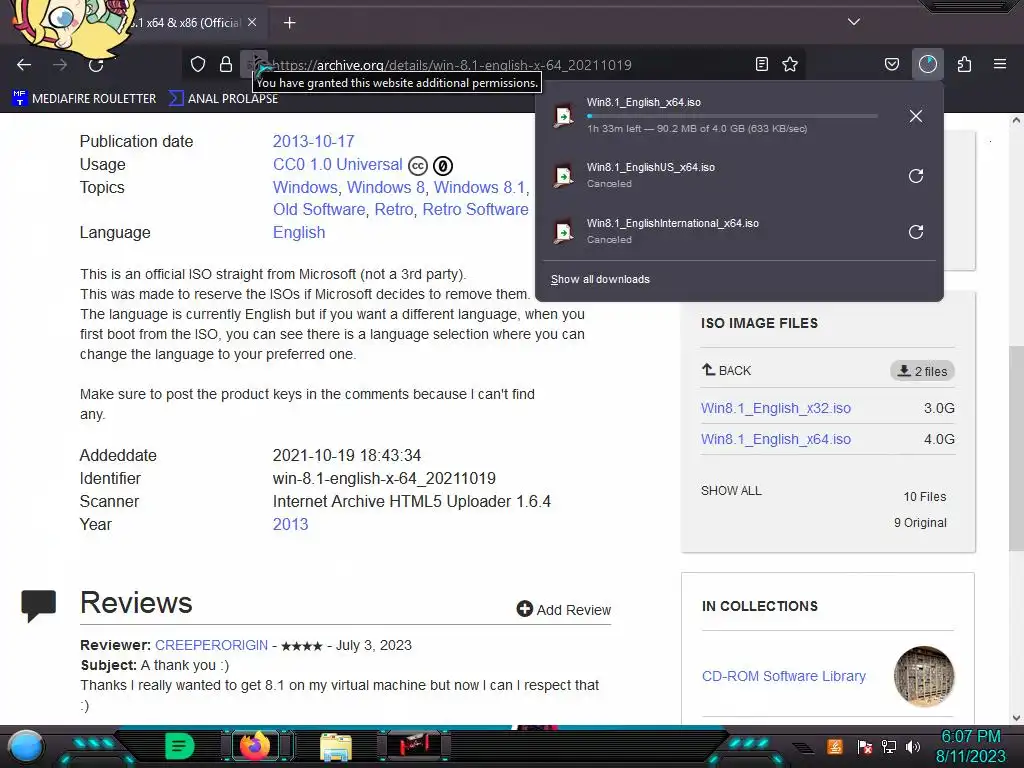The width and height of the screenshot is (1024, 768).
Task: Click the Firefox taskbar icon
Action: pos(255,746)
